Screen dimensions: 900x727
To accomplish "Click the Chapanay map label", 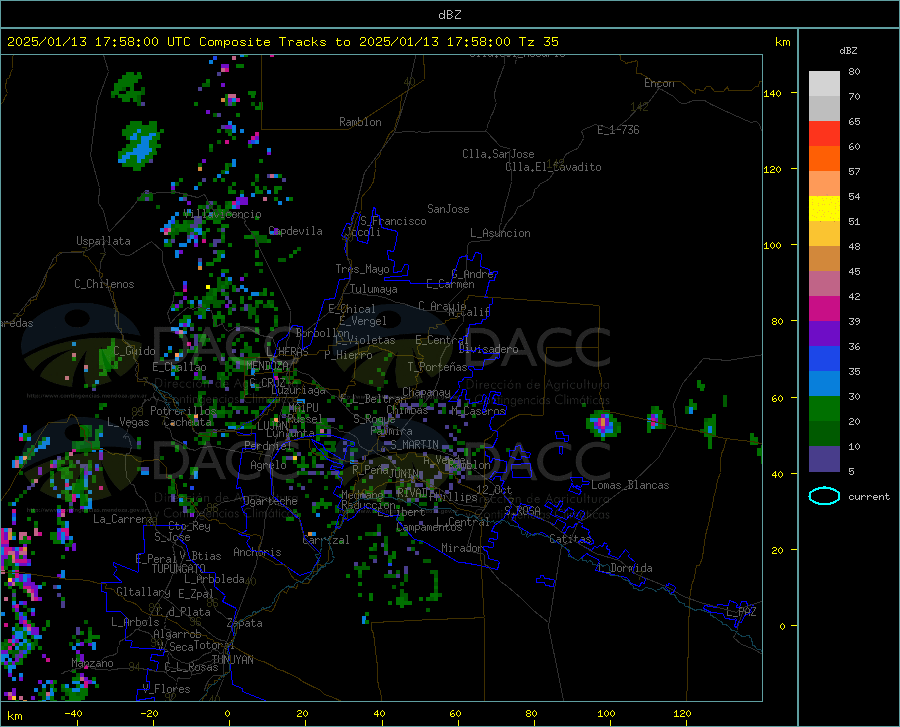I will point(426,392).
